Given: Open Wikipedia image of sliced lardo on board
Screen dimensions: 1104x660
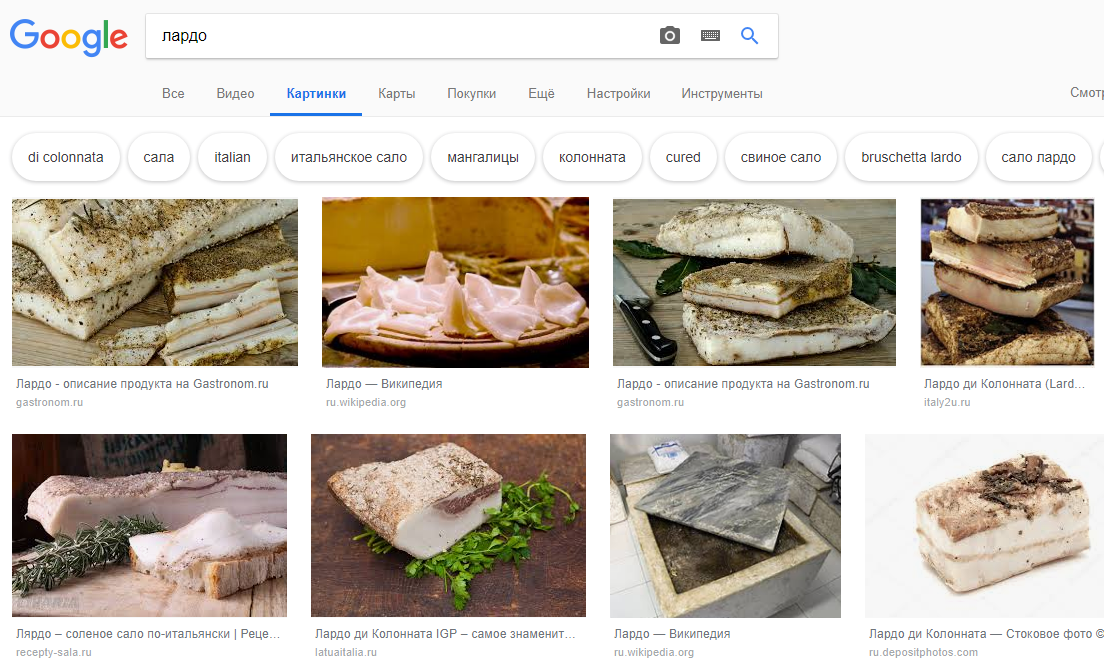Looking at the screenshot, I should tap(456, 282).
